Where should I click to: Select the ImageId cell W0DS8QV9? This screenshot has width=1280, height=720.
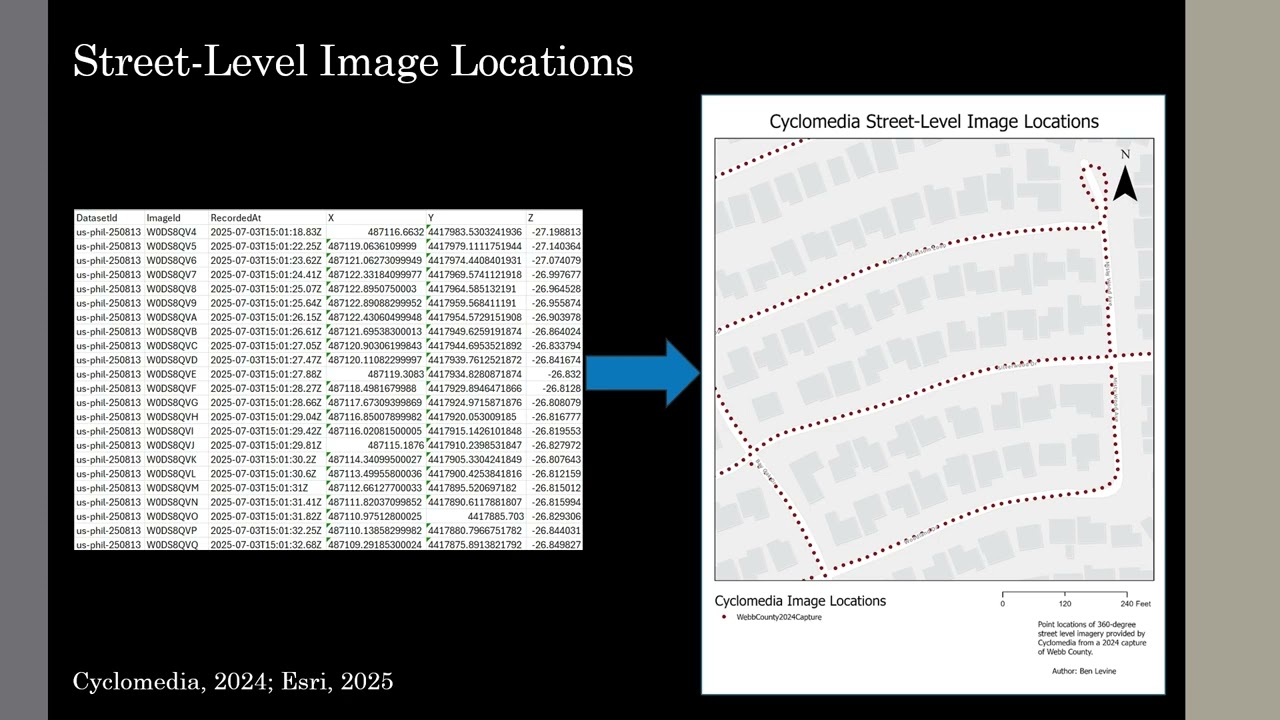pos(171,303)
